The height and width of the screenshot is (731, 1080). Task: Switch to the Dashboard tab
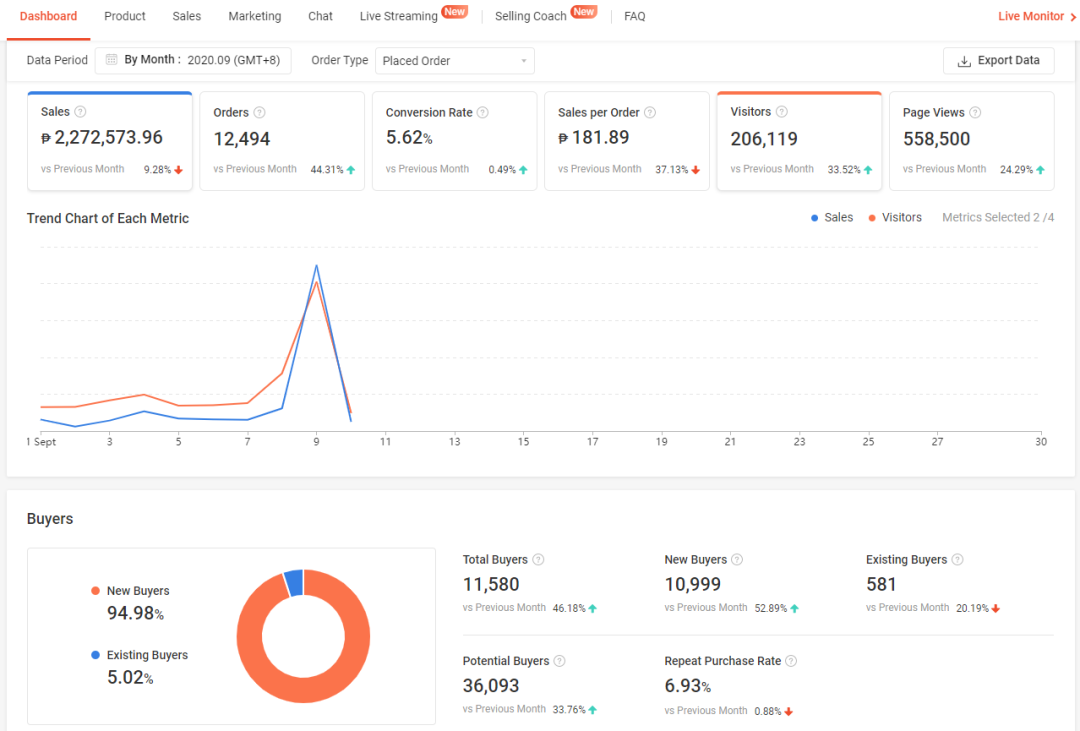[48, 16]
